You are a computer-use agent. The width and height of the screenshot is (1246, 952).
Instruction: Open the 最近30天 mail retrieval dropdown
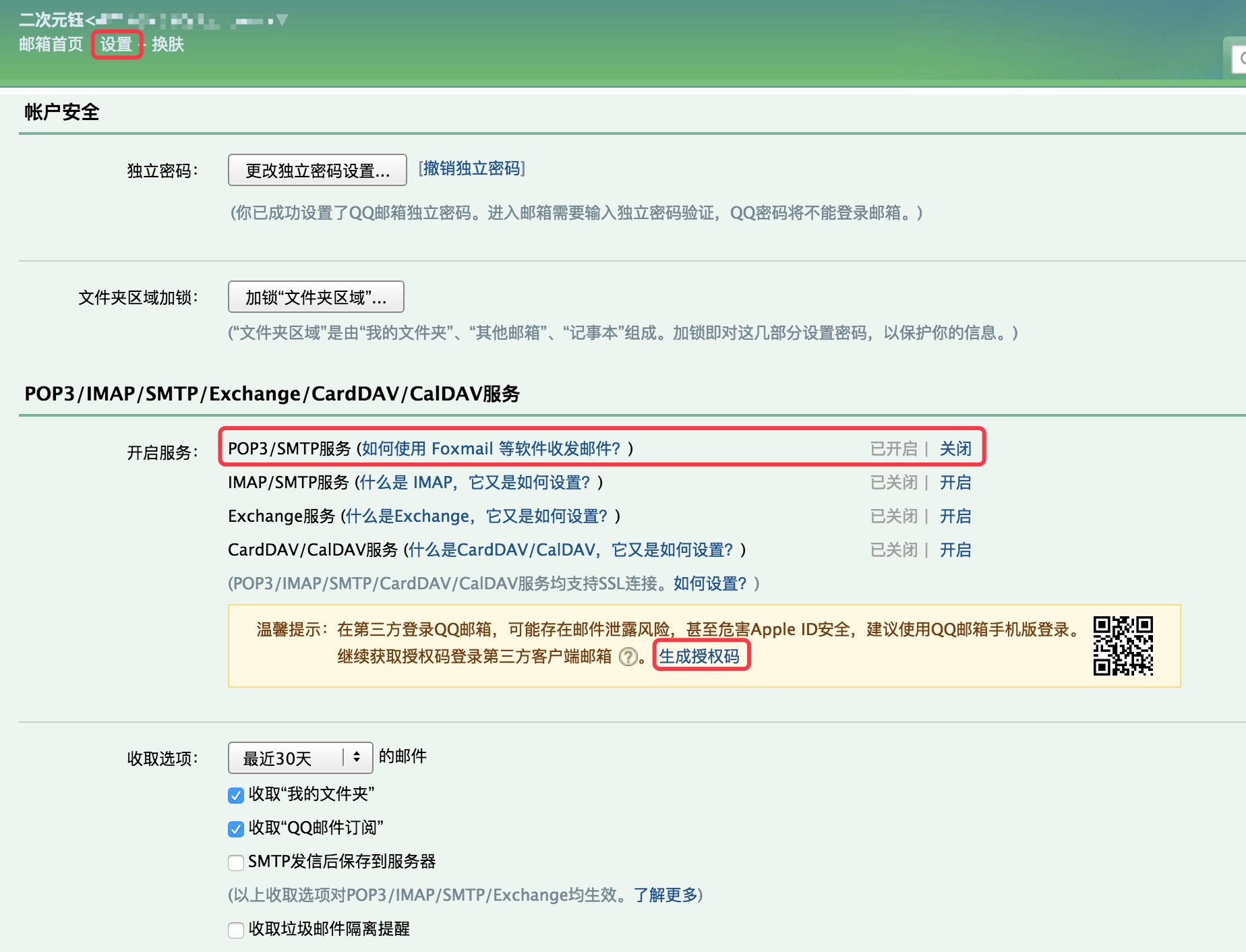click(x=290, y=757)
